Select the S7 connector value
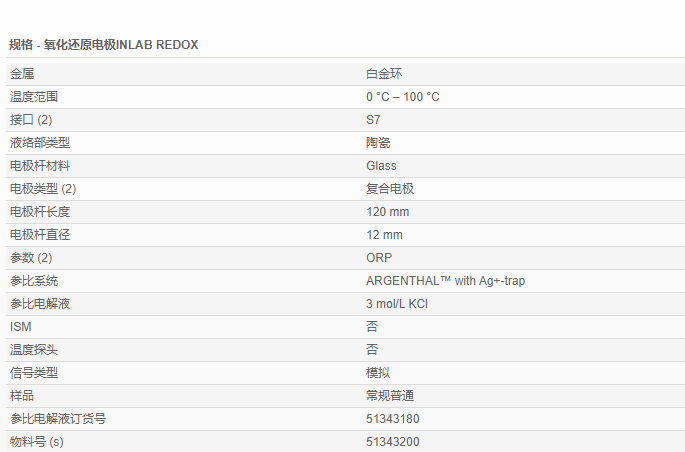 (373, 120)
